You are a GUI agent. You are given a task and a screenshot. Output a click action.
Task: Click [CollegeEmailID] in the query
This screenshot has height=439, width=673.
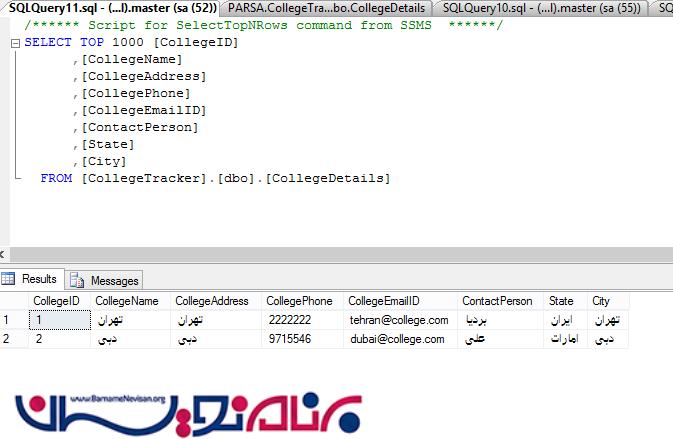pyautogui.click(x=144, y=110)
